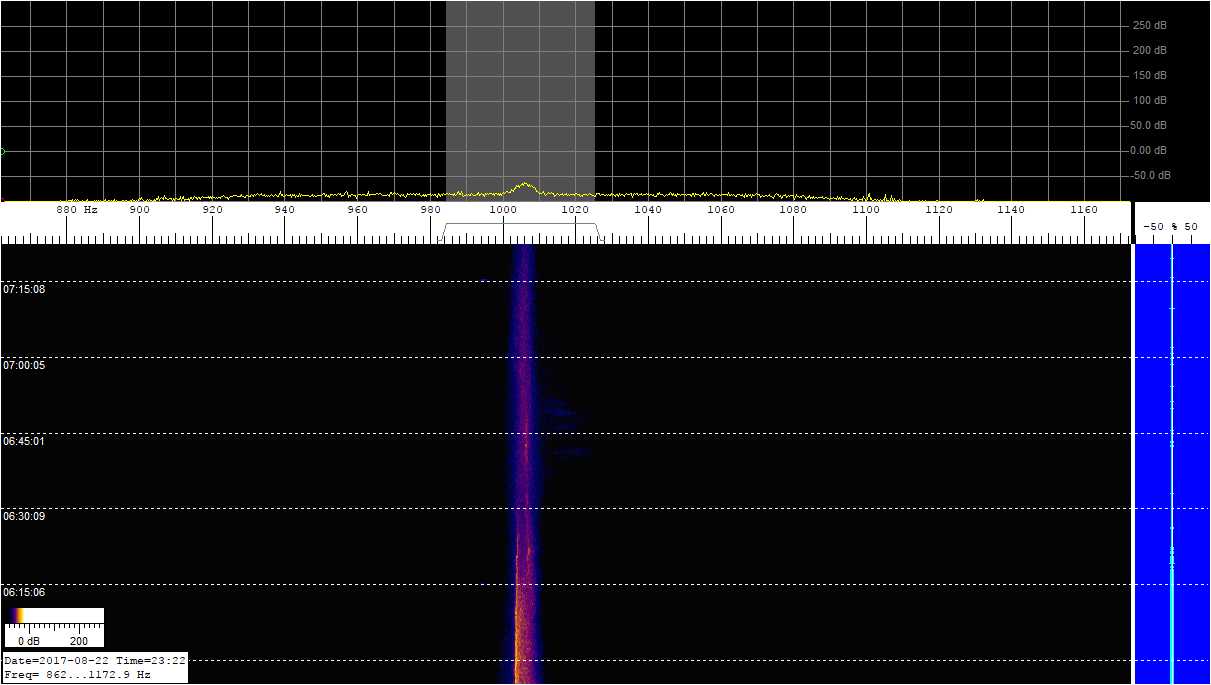Click the filter passband bracket on the frequency scale
Viewport: 1211px width, 685px height.
(520, 227)
